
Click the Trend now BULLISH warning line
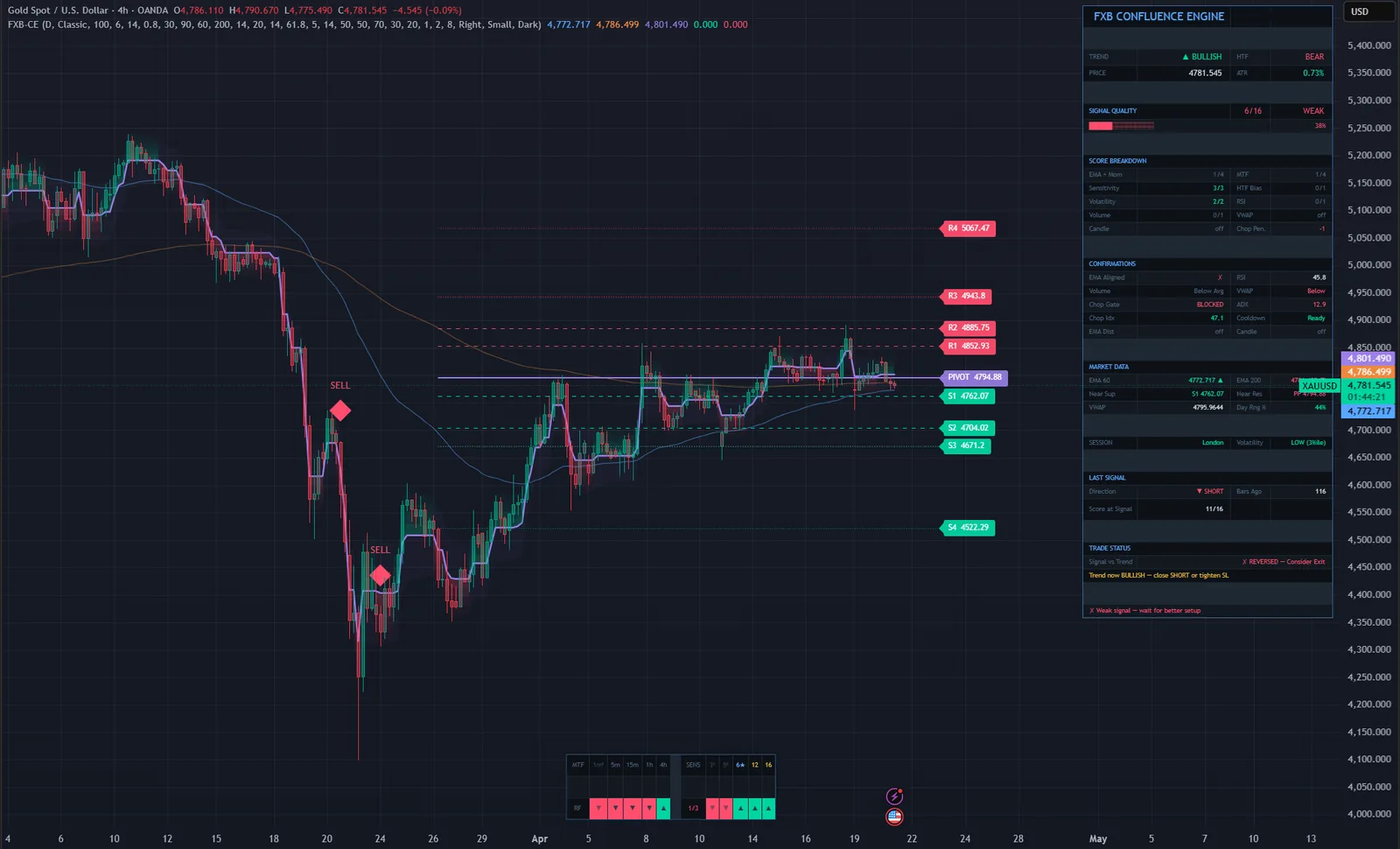coord(1158,576)
